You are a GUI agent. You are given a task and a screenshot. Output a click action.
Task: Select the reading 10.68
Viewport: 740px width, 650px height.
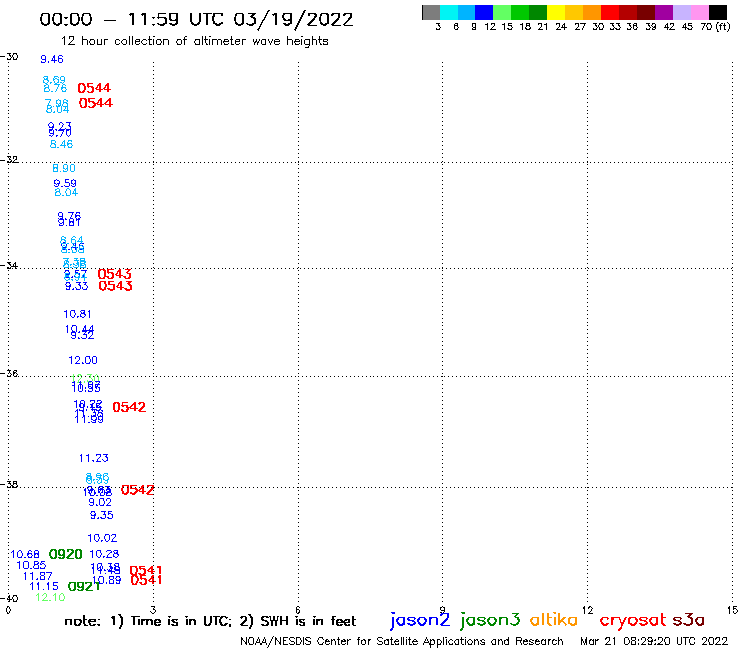pyautogui.click(x=25, y=554)
